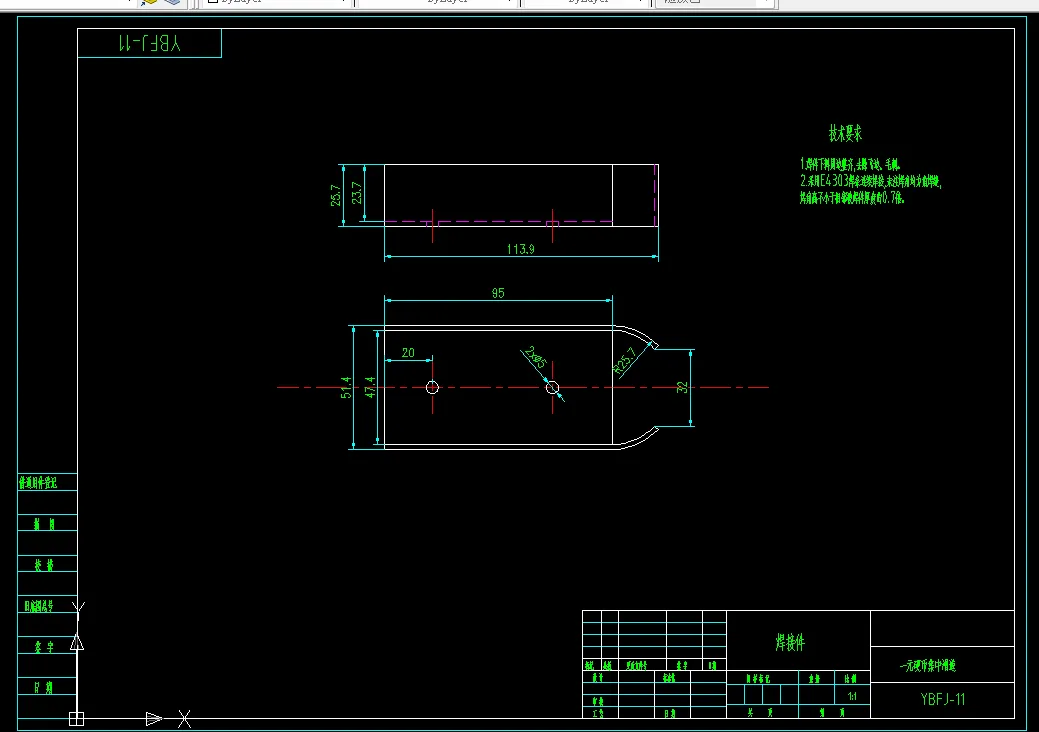Image resolution: width=1039 pixels, height=732 pixels.
Task: Select the 技术要求 heading text
Action: click(x=846, y=133)
